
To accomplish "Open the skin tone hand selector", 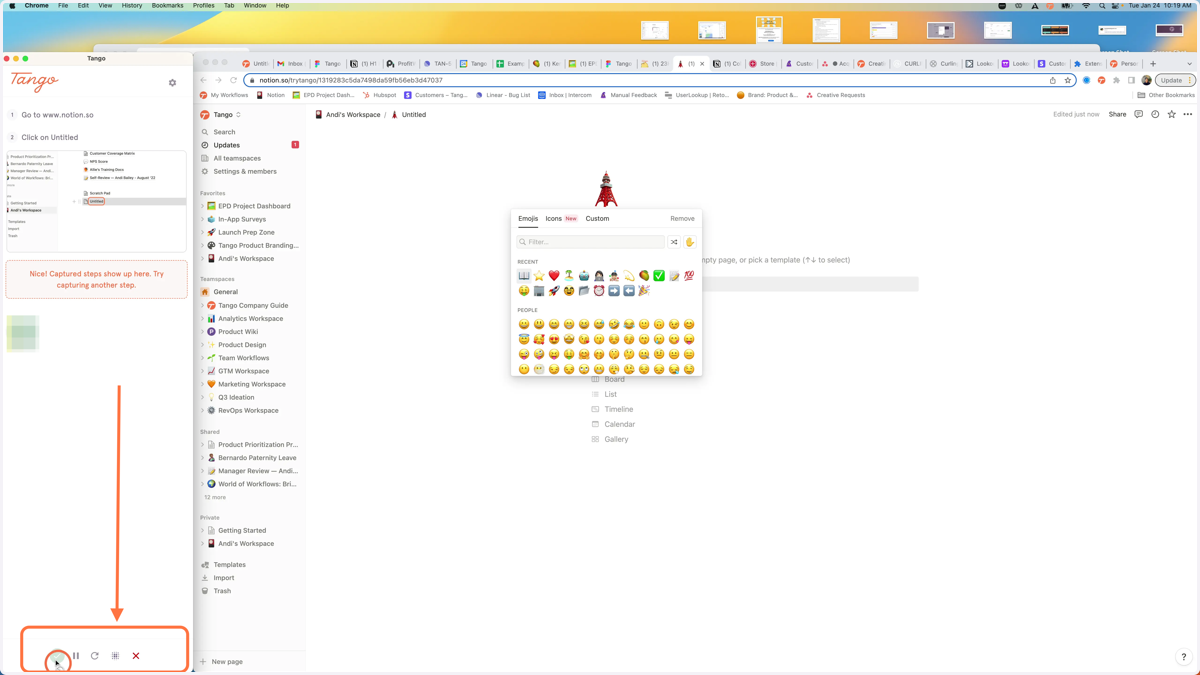I will (689, 242).
